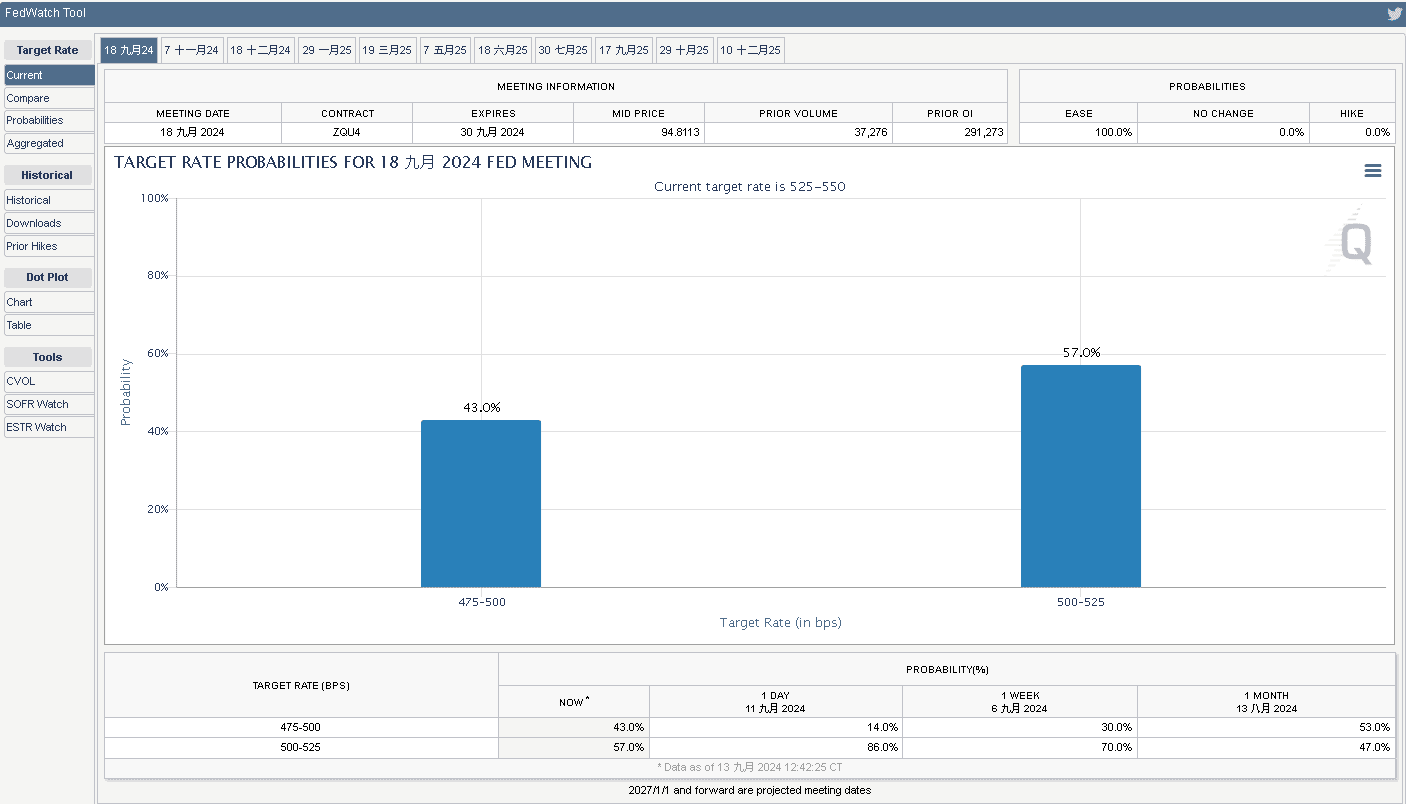The height and width of the screenshot is (804, 1406).
Task: Click the 47.0% one-month probability cell
Action: point(1266,747)
